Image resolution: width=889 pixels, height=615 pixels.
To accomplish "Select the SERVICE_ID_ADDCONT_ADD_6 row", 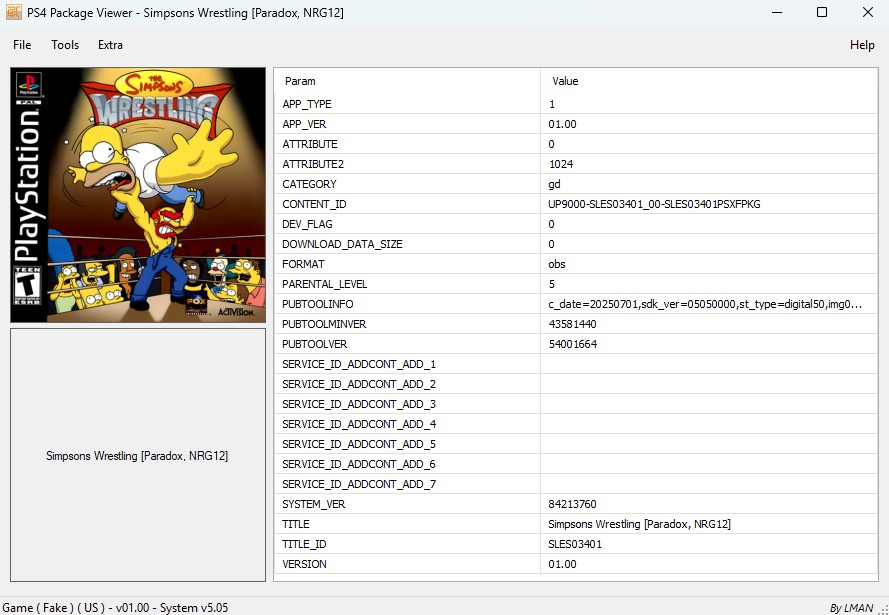I will click(575, 464).
